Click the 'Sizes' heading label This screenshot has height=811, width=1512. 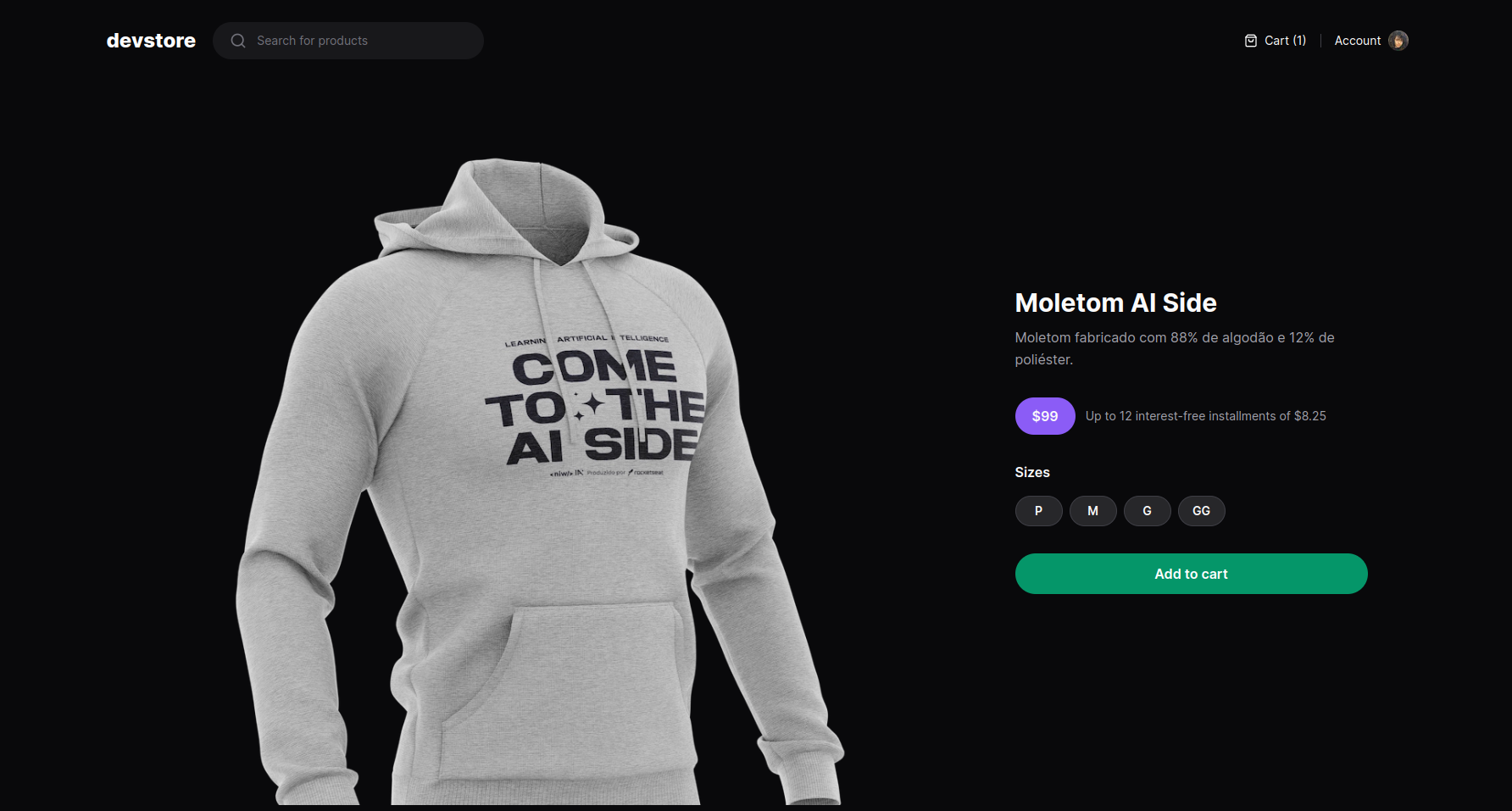pos(1032,472)
